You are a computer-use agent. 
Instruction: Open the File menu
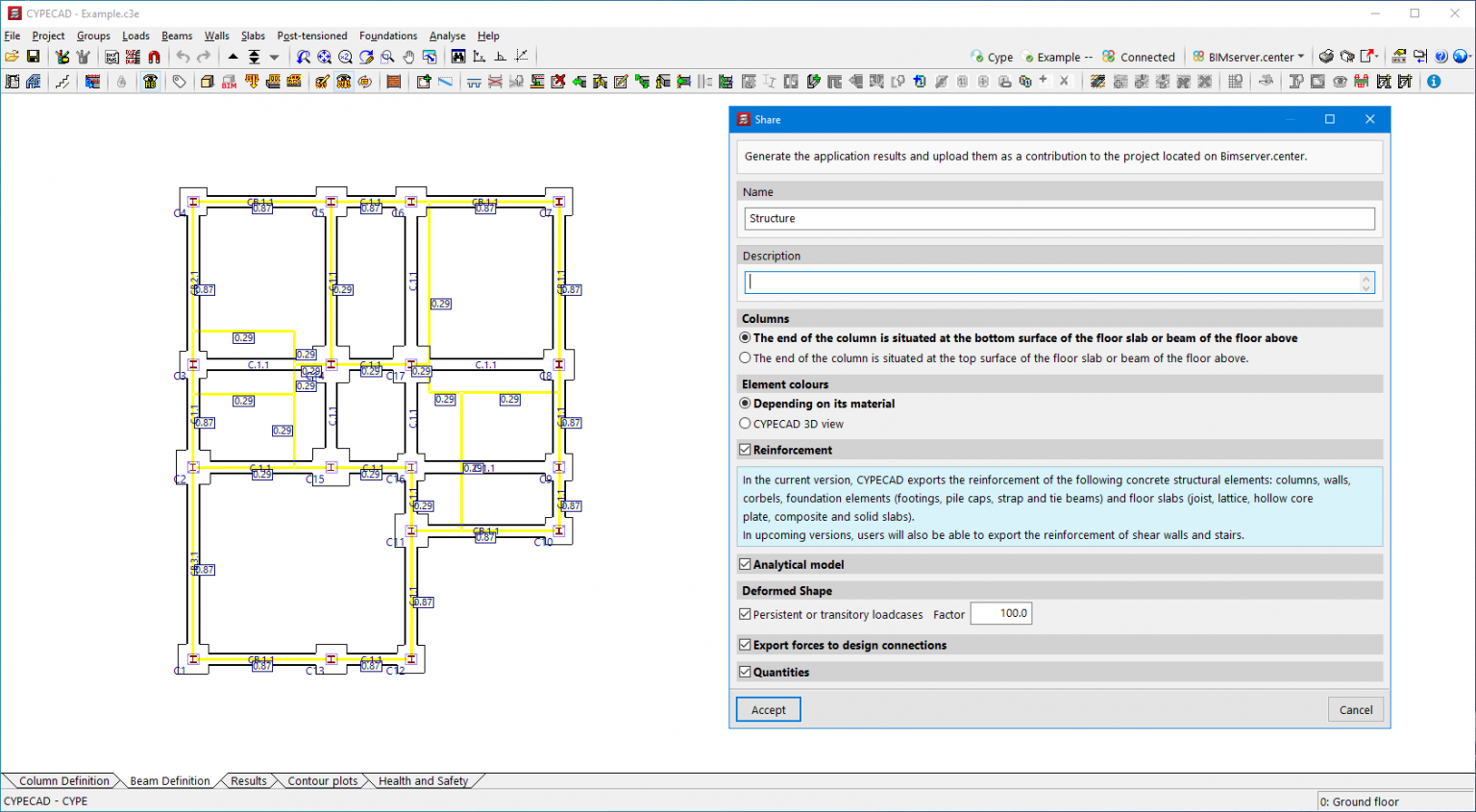[x=12, y=36]
